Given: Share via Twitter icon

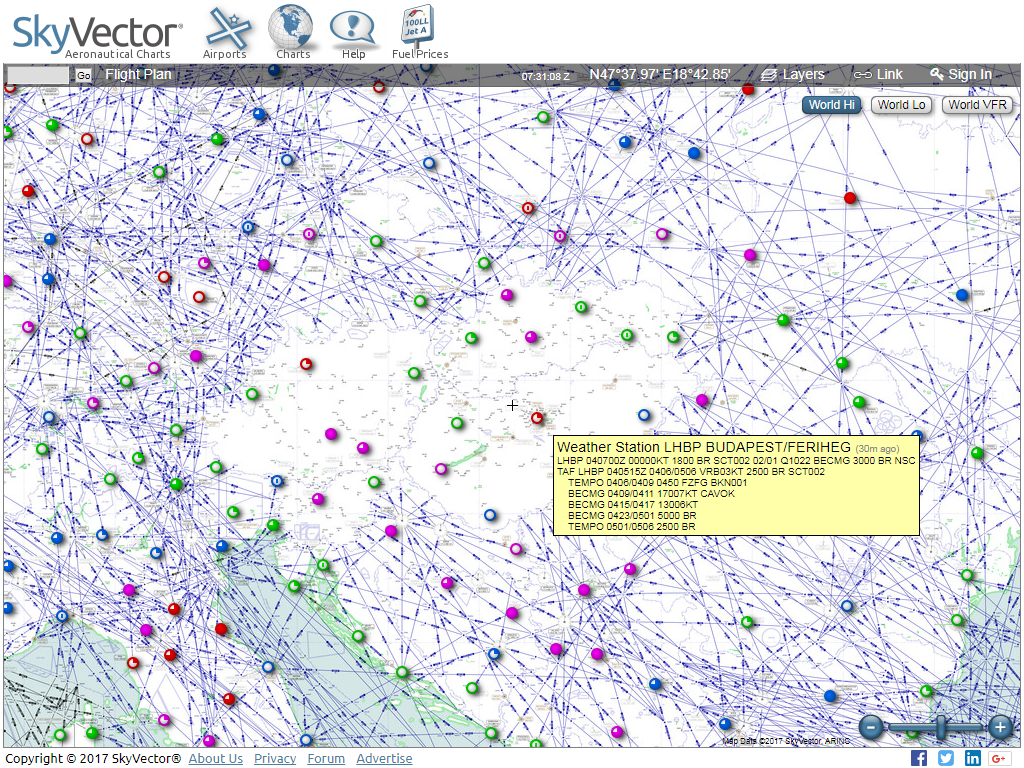Looking at the screenshot, I should (x=946, y=758).
